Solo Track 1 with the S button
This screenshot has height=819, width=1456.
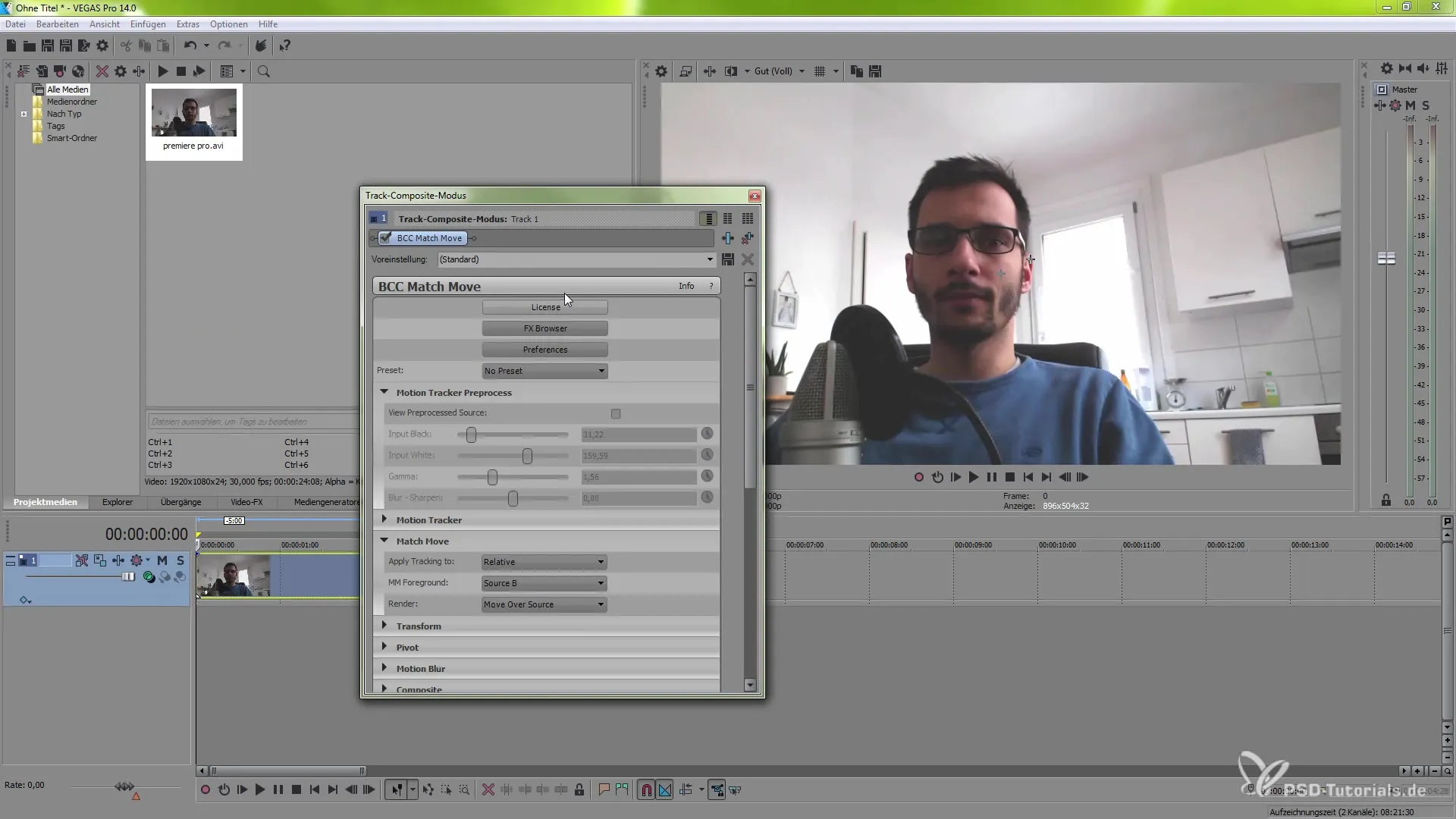(180, 560)
